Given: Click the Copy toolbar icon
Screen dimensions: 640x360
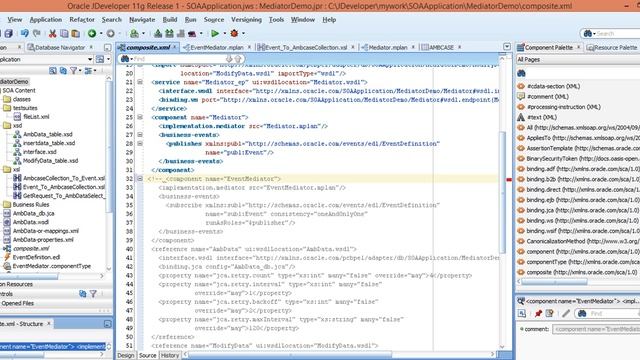Looking at the screenshot, I should pyautogui.click(x=64, y=33).
